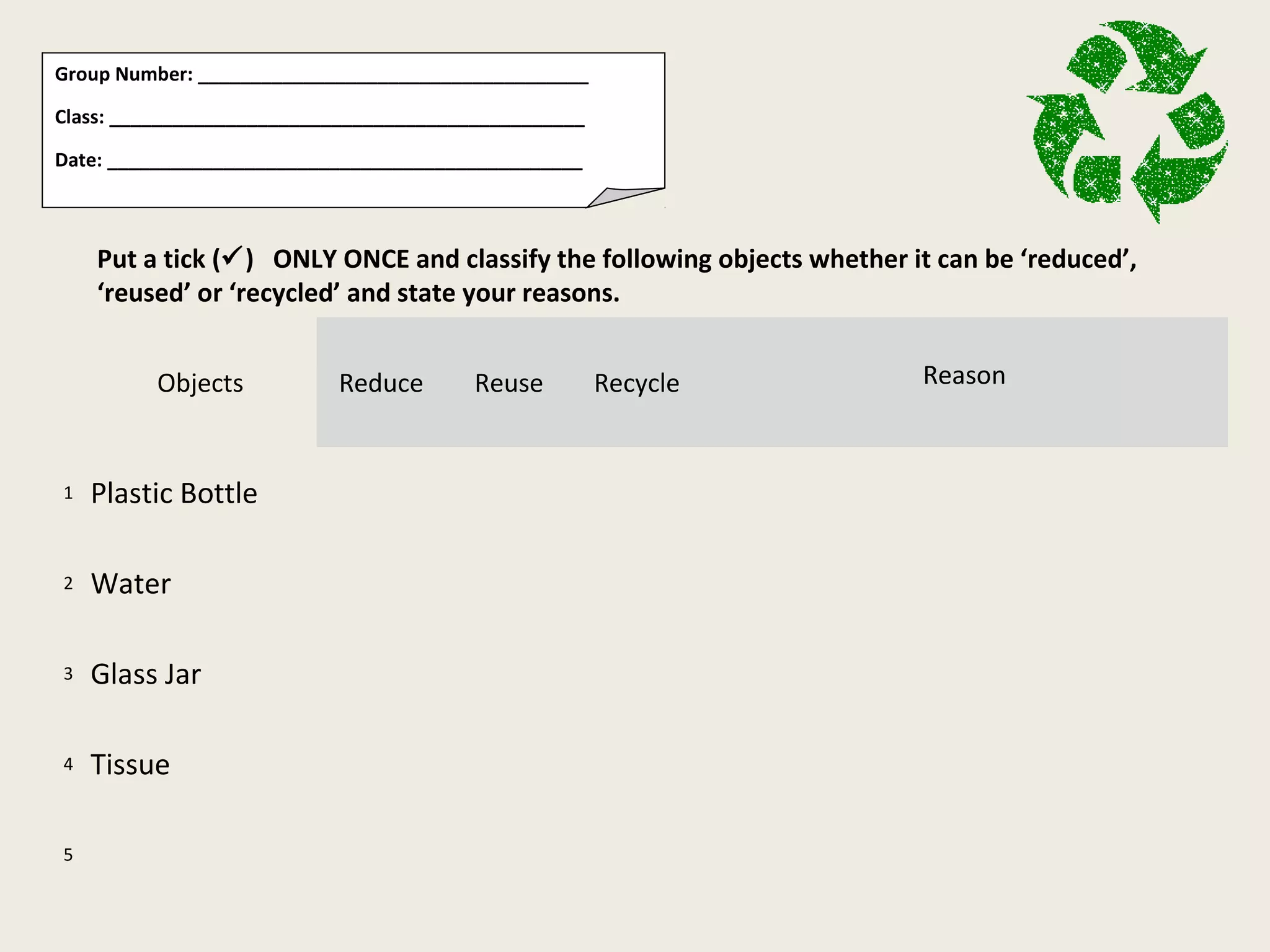Screen dimensions: 1270x952
Task: Click the word 'reduced' in the instructions
Action: [1078, 259]
